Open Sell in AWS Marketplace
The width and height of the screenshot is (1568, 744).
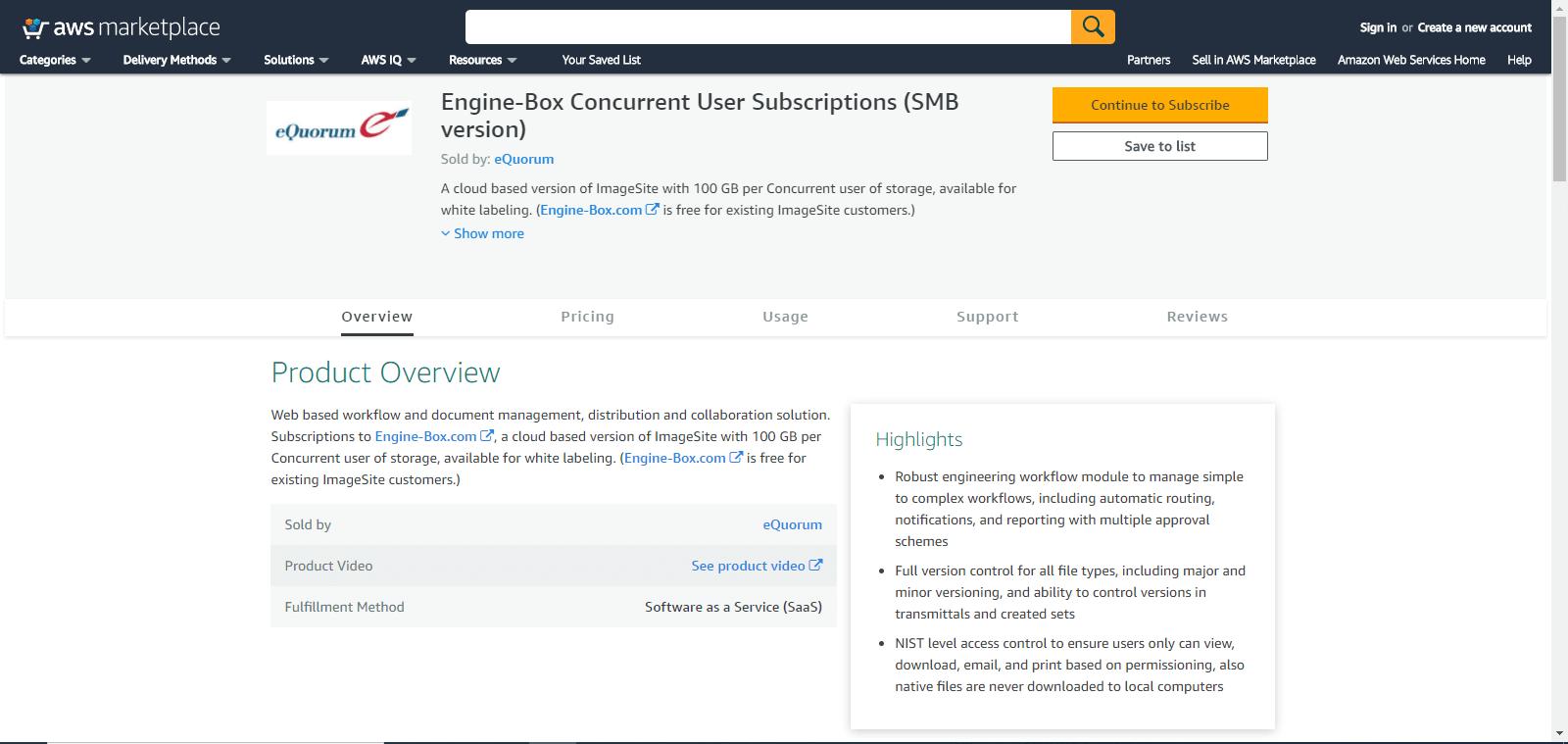tap(1253, 60)
